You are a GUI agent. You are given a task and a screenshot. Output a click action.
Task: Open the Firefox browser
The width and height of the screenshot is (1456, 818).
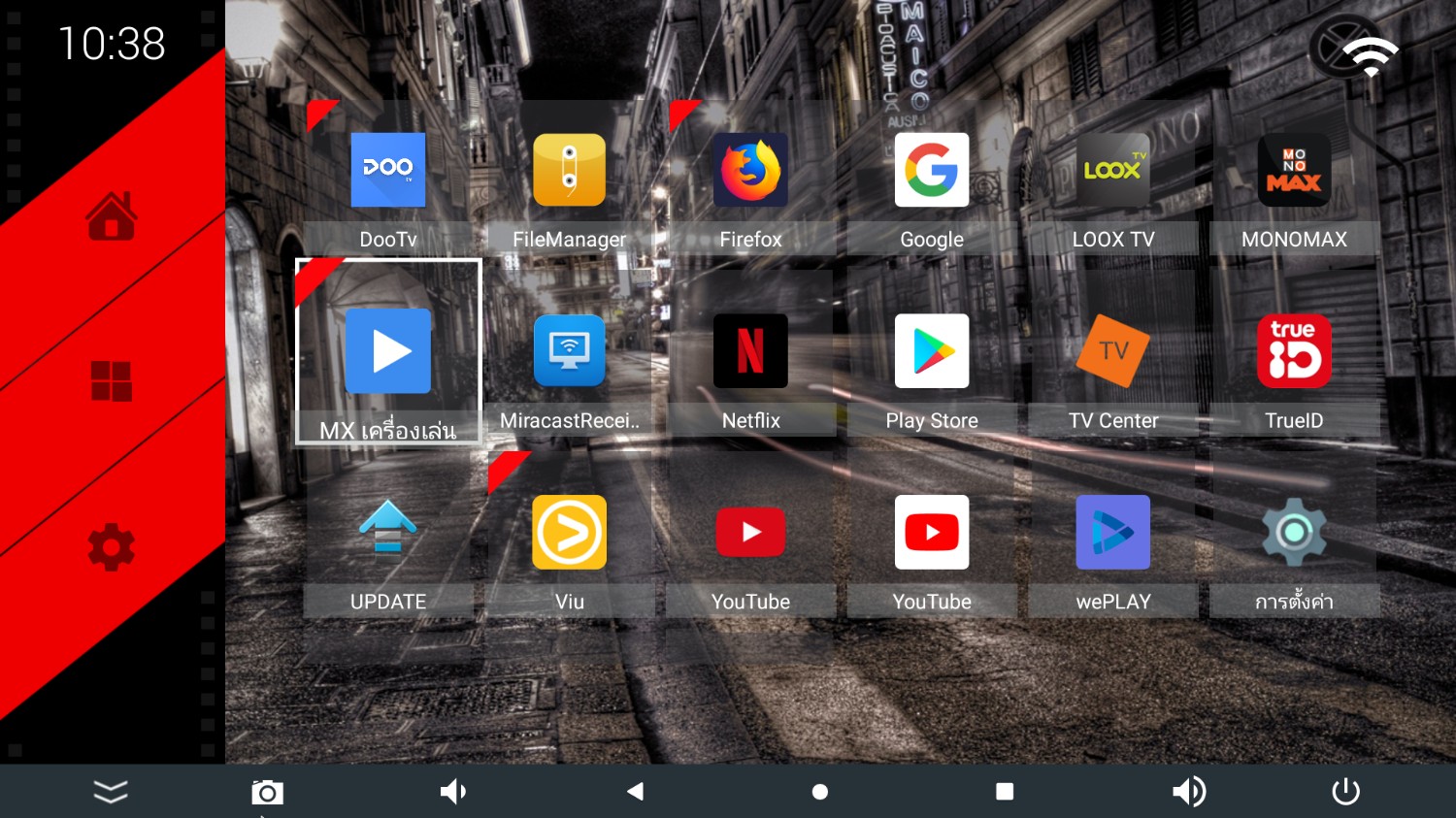pos(750,179)
